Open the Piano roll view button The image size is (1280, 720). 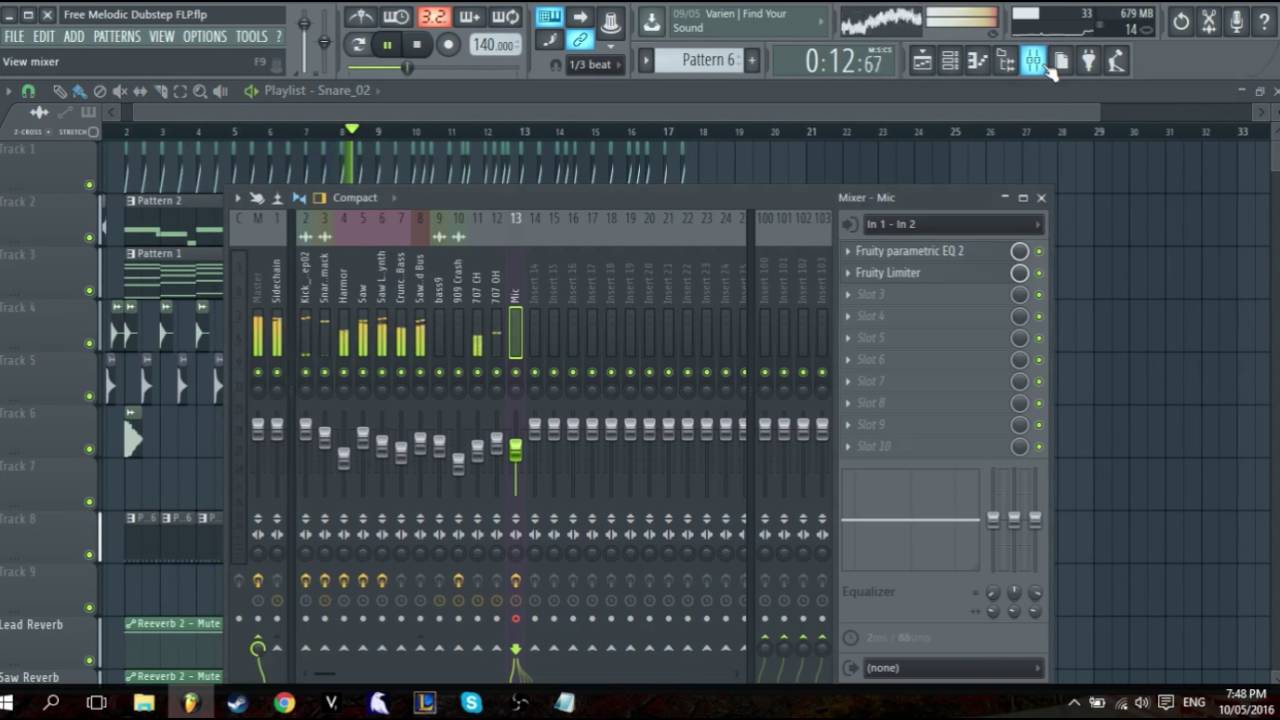pos(978,62)
